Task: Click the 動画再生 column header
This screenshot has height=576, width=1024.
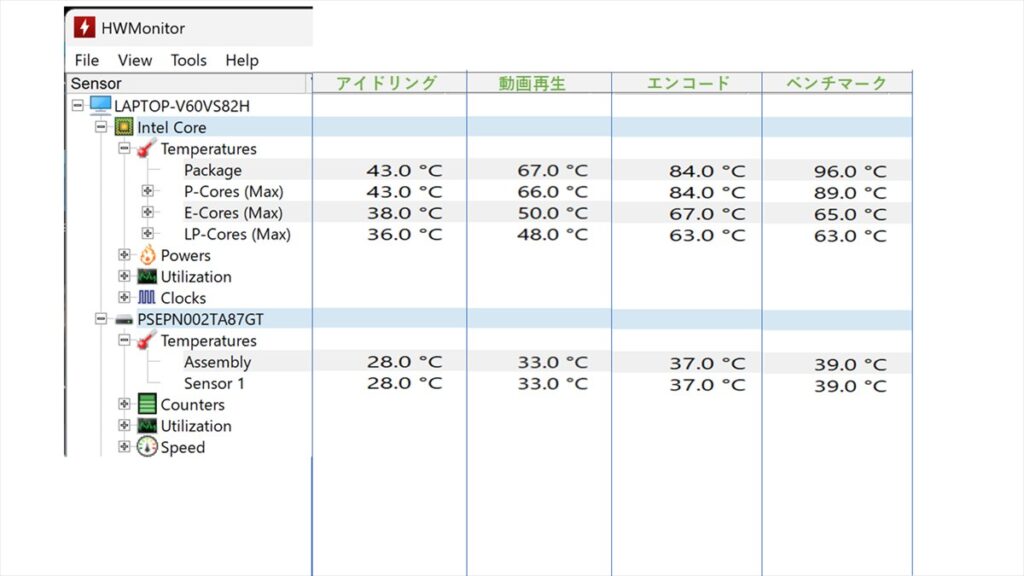Action: tap(539, 83)
